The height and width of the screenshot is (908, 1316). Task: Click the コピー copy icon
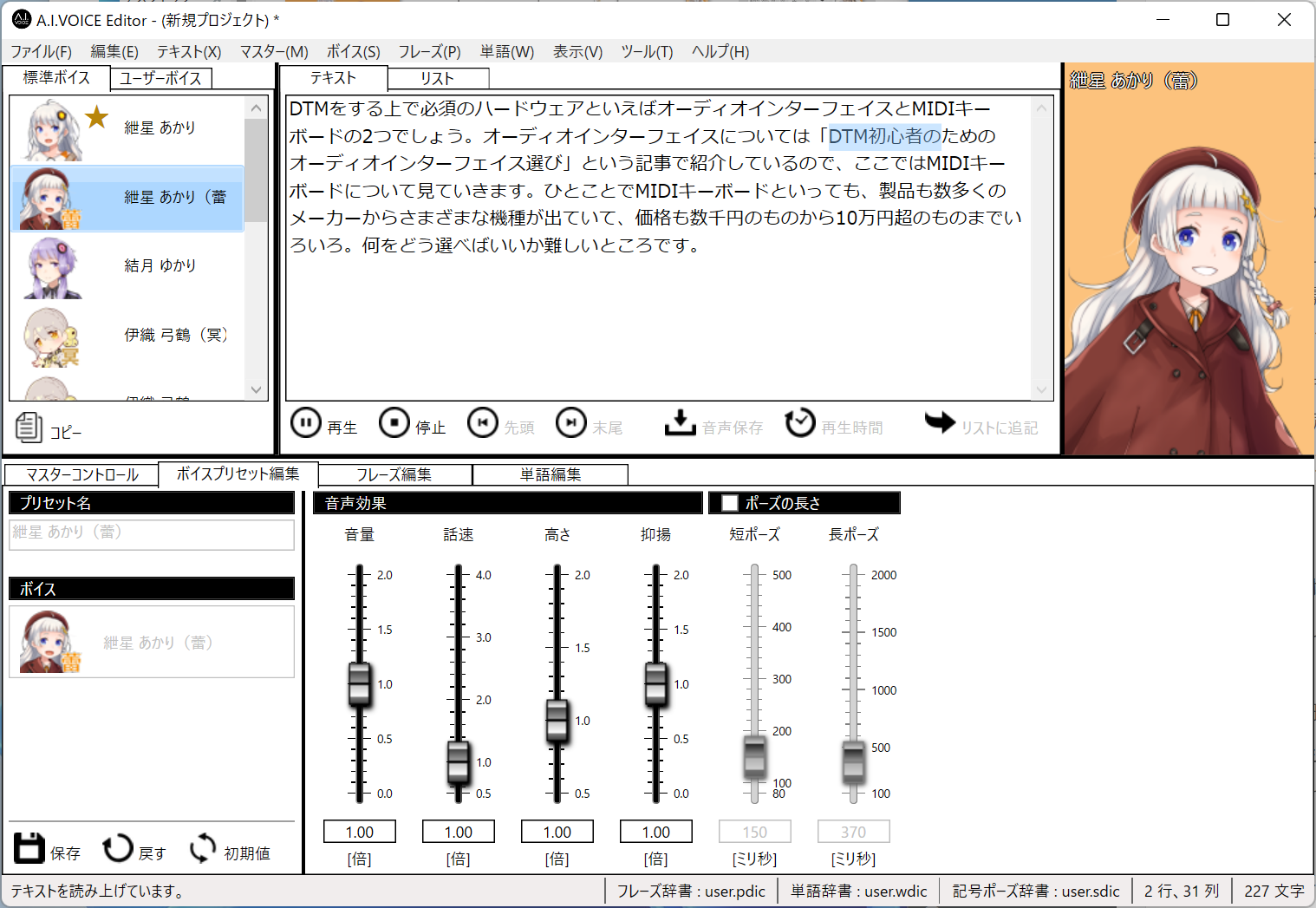point(29,427)
